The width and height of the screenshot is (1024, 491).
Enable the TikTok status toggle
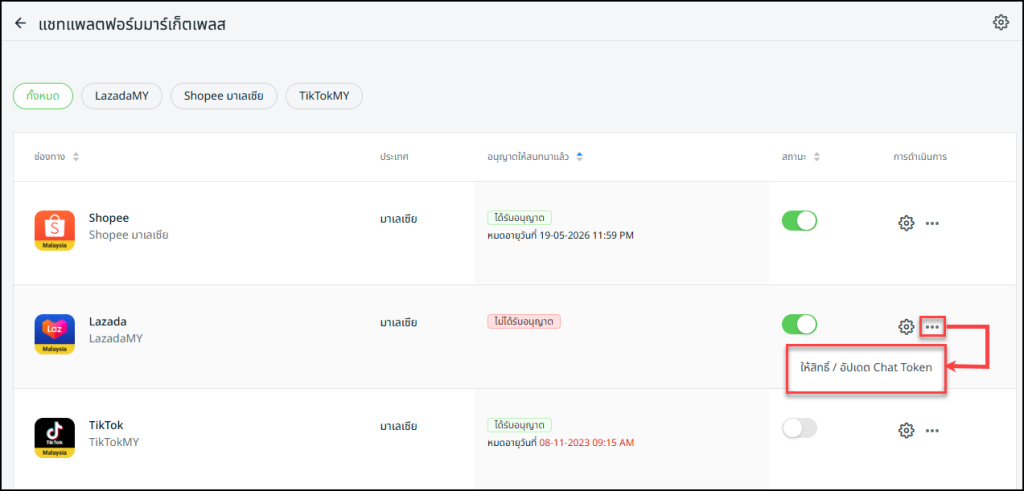(799, 428)
